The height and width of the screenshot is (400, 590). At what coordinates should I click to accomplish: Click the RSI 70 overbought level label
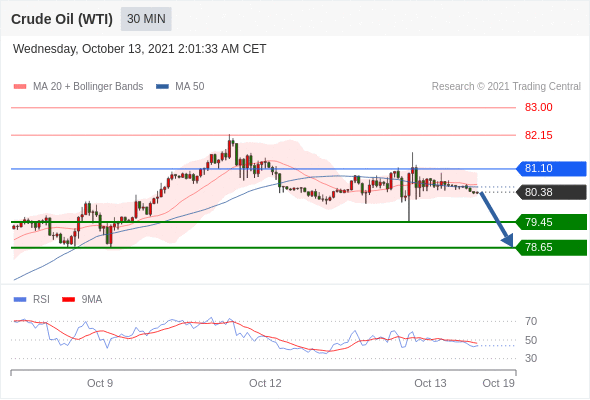click(531, 321)
